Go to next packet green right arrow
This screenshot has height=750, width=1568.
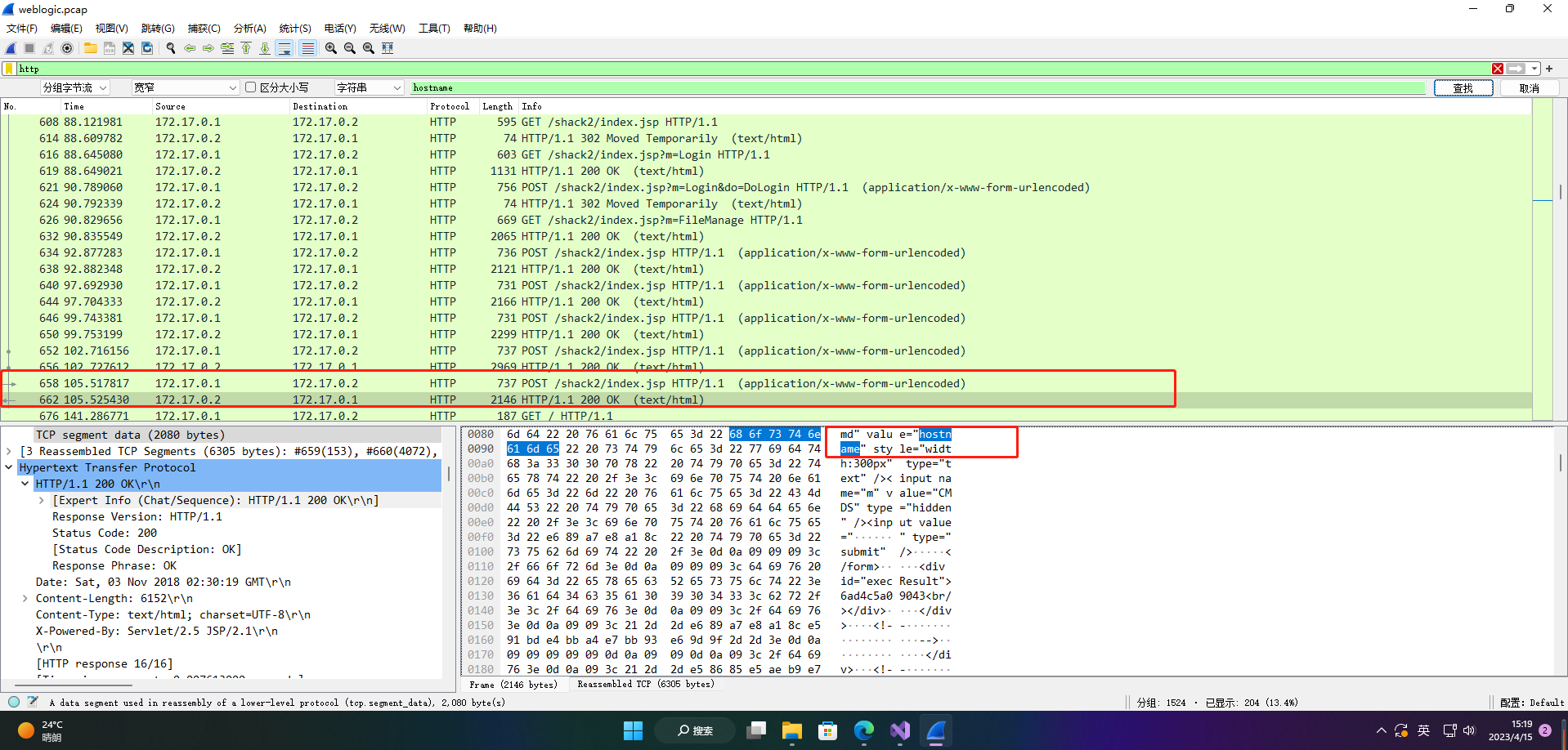tap(208, 48)
